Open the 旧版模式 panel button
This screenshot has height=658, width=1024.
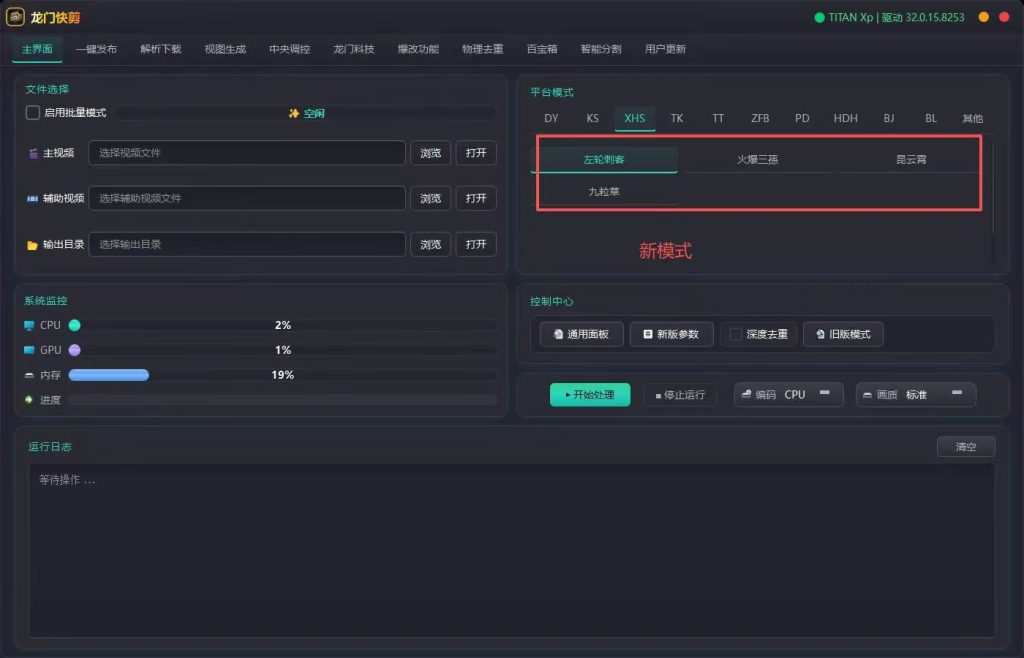(x=843, y=334)
